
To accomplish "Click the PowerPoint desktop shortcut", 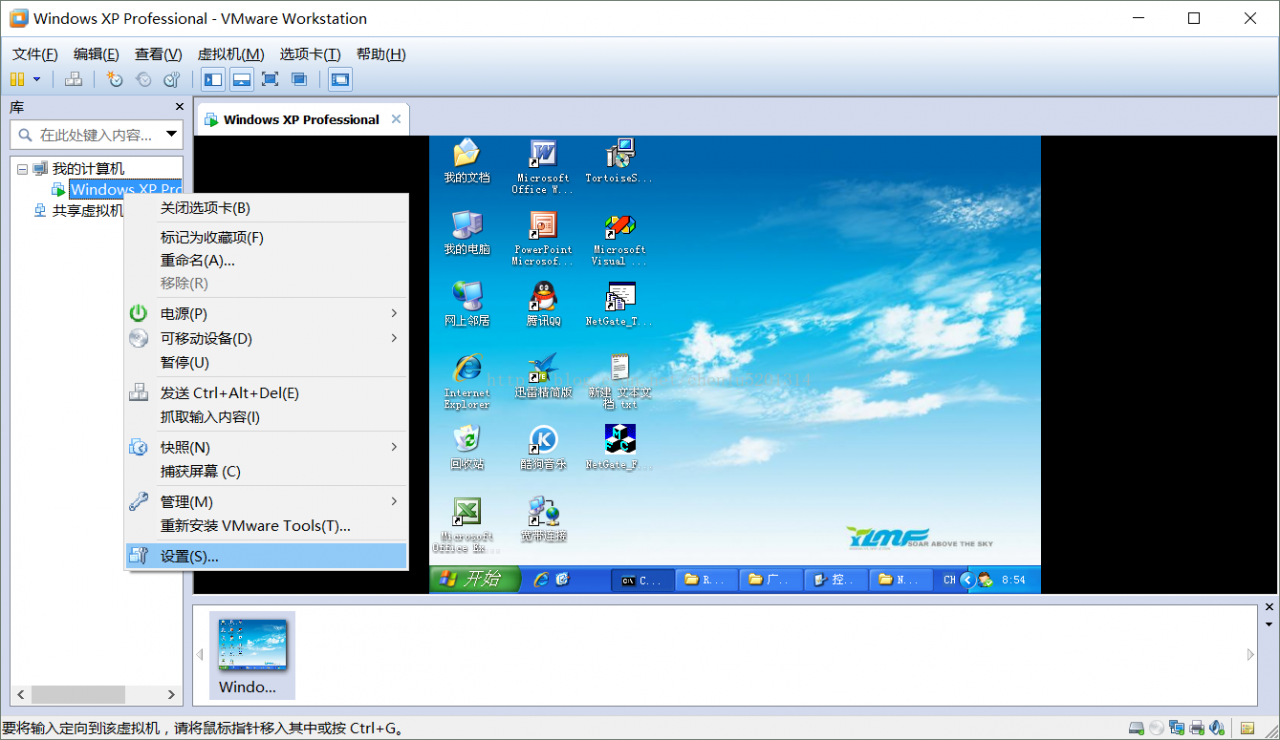I will tap(542, 239).
